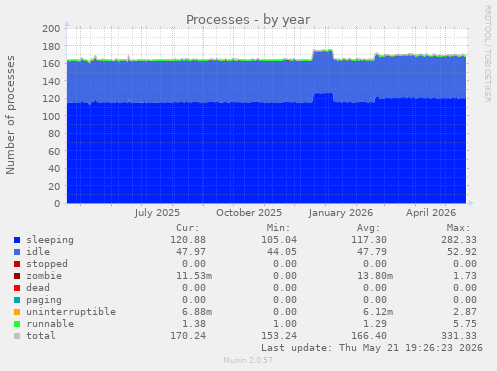Click the 'zombie' legend label
This screenshot has width=497, height=371.
[x=44, y=276]
